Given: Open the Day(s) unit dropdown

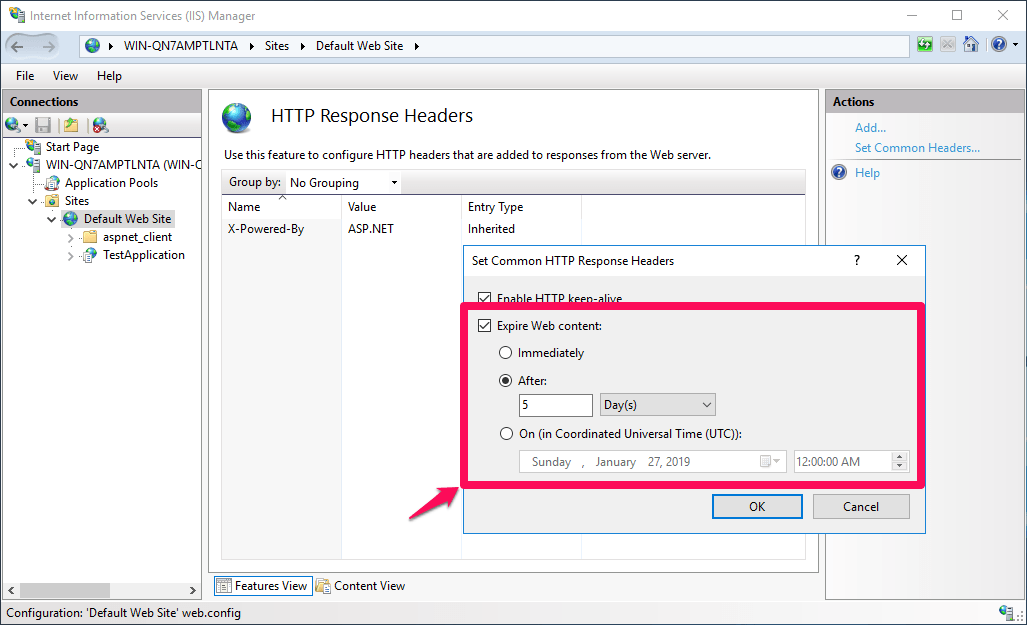Looking at the screenshot, I should [x=705, y=404].
